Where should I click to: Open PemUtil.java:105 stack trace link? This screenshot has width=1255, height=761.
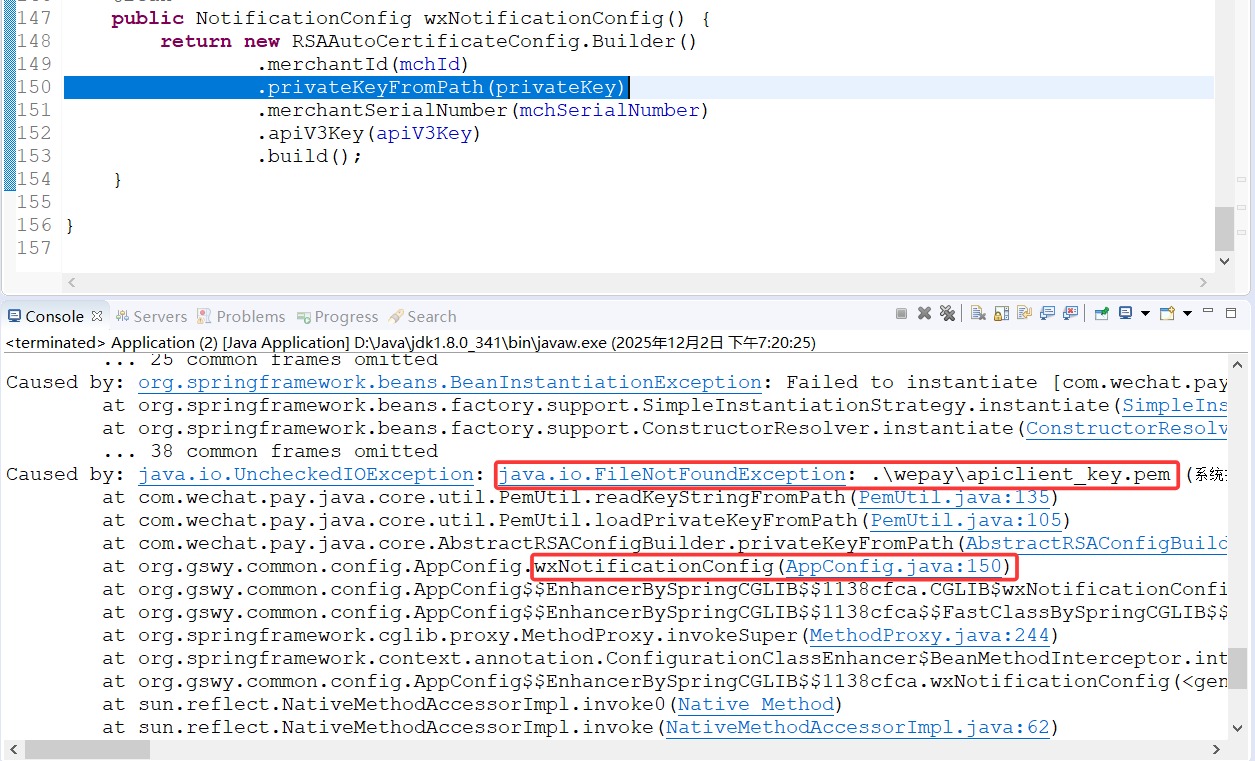[967, 521]
